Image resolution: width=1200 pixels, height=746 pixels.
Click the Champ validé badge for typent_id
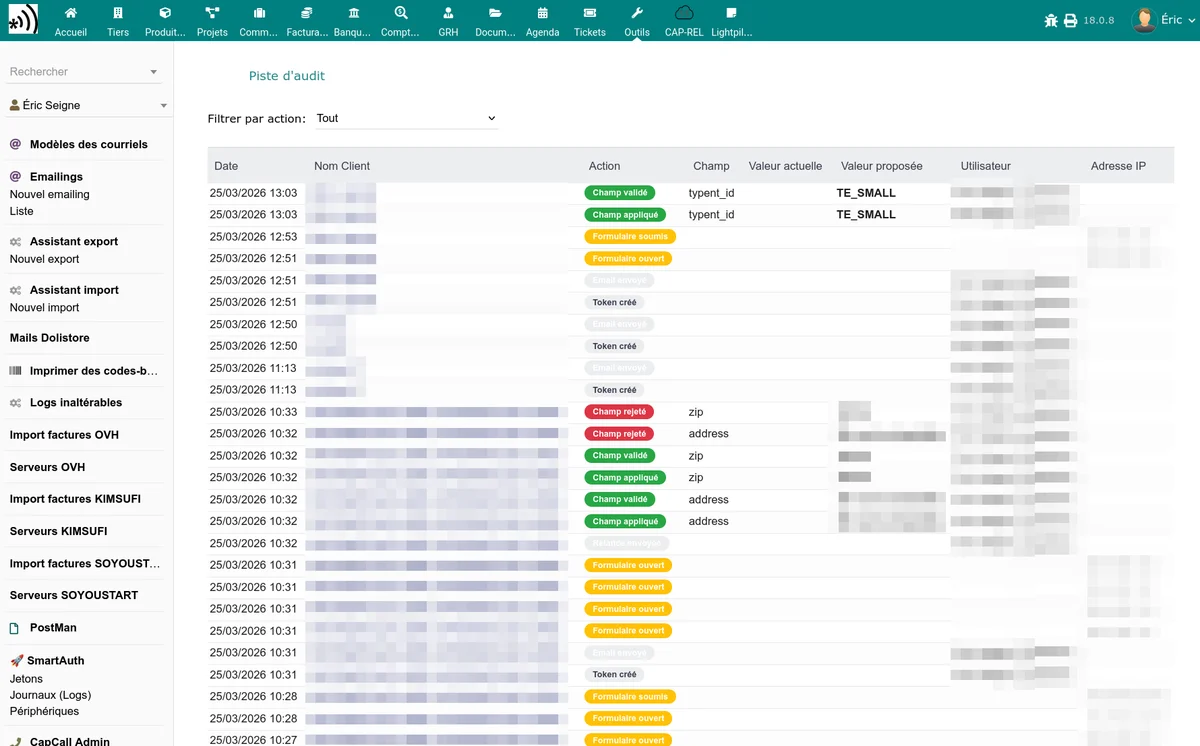click(x=619, y=193)
